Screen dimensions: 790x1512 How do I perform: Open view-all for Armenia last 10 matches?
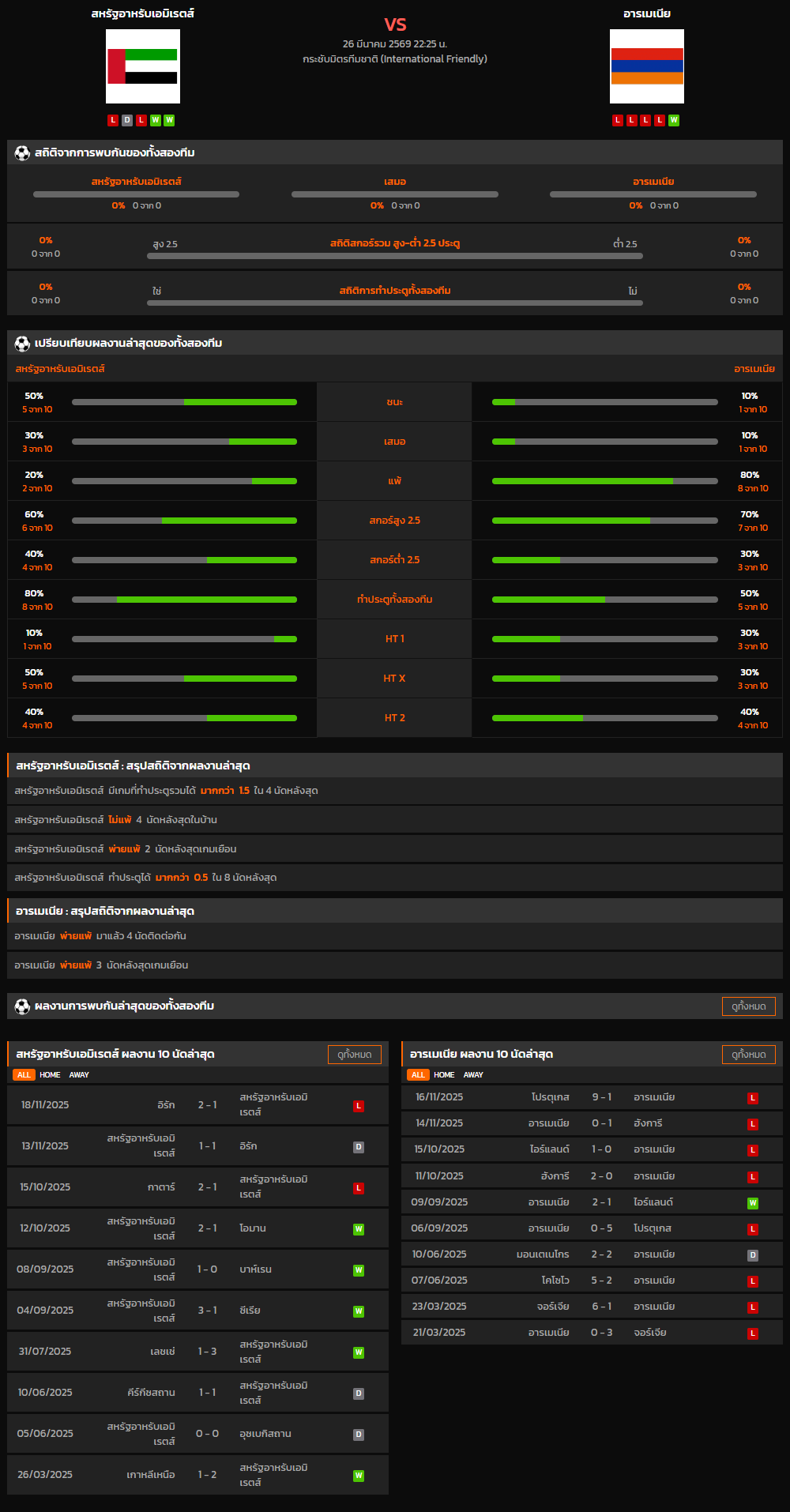(748, 1054)
